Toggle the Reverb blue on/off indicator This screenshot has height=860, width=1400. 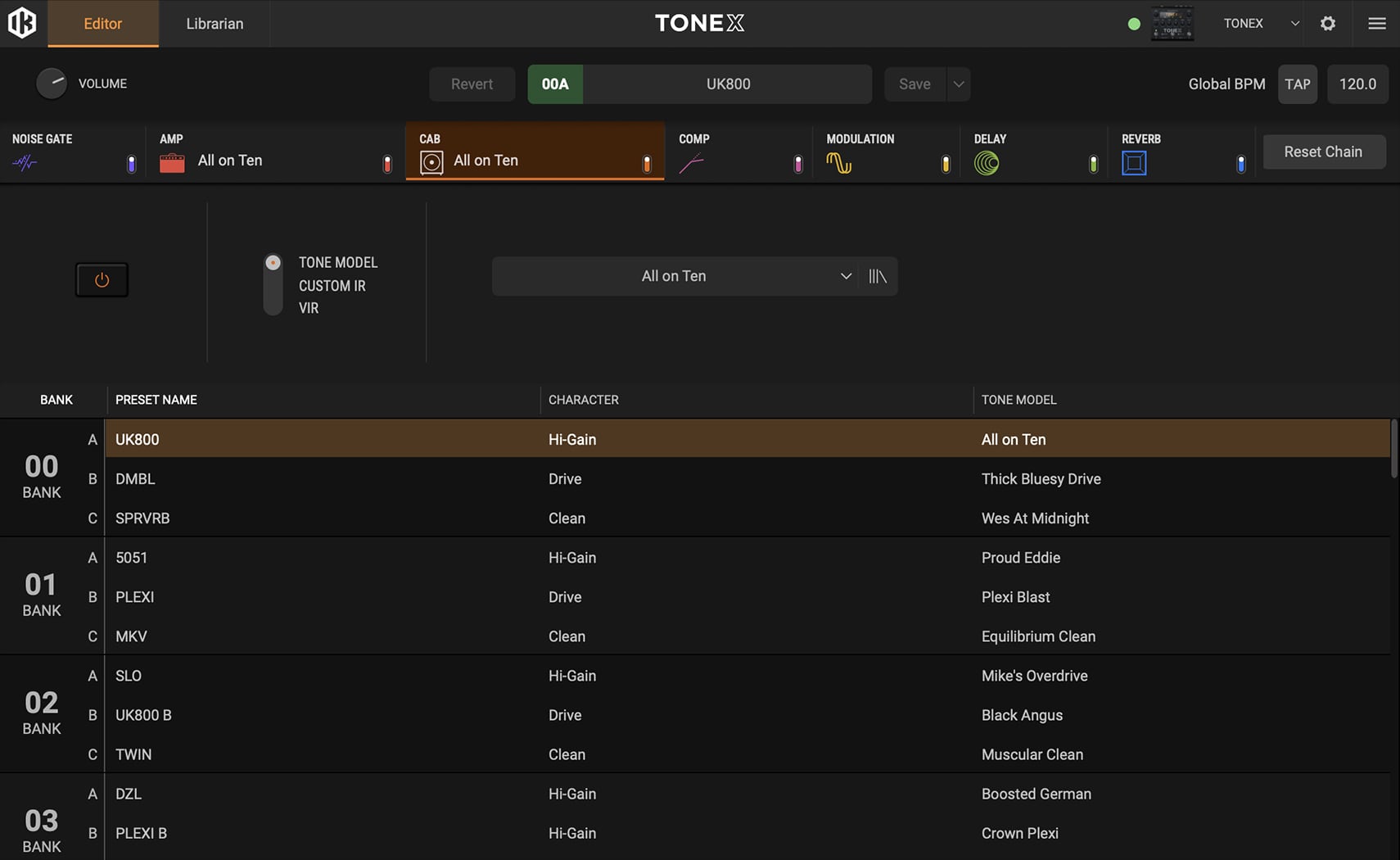coord(1240,165)
